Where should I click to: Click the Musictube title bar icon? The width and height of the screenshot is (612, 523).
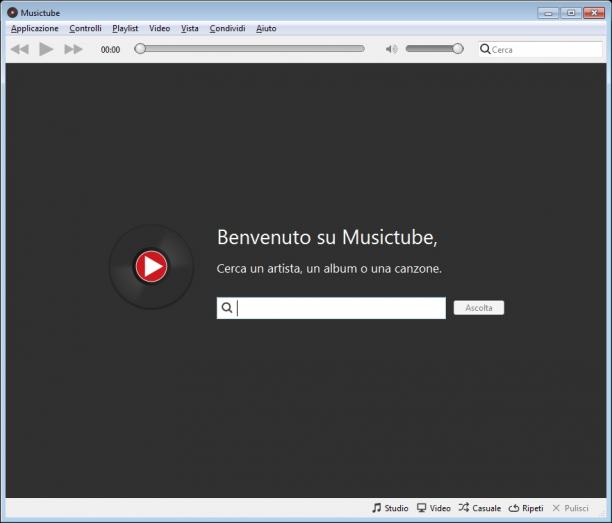pyautogui.click(x=12, y=12)
